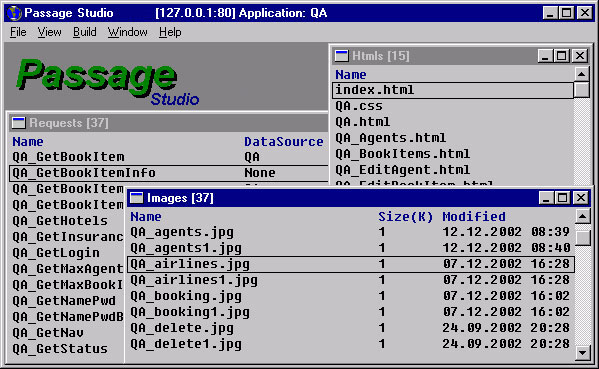Open the Window menu
The height and width of the screenshot is (369, 599).
[x=127, y=32]
